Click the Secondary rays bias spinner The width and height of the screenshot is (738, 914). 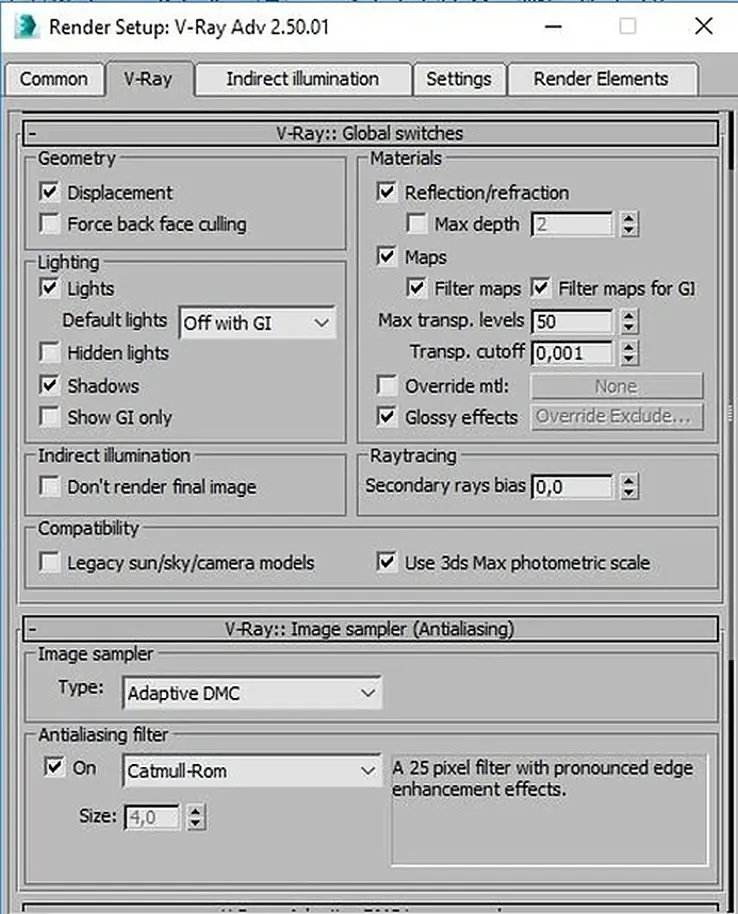(628, 487)
